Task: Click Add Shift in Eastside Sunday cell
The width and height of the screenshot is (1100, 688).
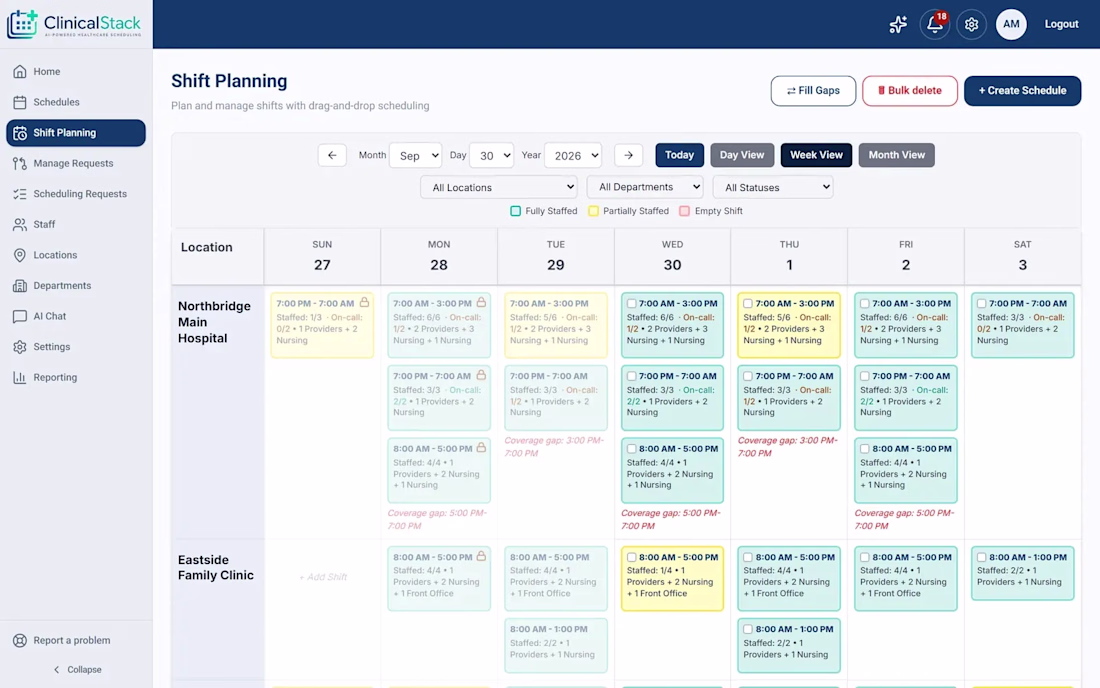Action: click(x=323, y=577)
